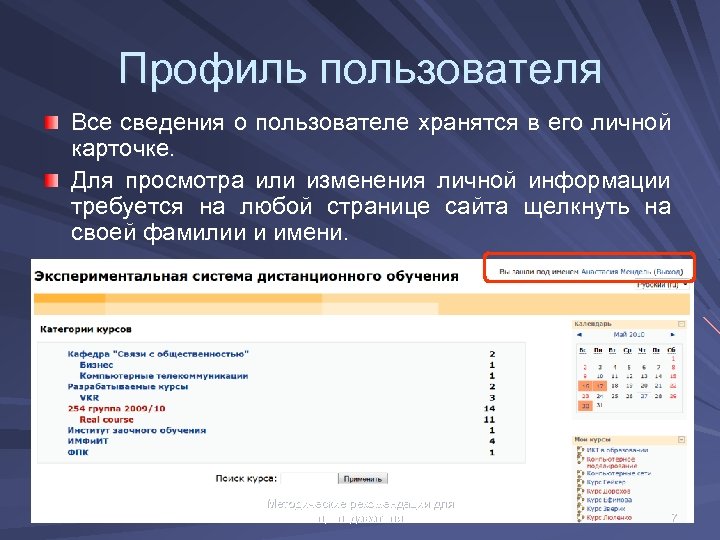Click the Поиск курса search field
720x540 pixels.
click(x=309, y=478)
